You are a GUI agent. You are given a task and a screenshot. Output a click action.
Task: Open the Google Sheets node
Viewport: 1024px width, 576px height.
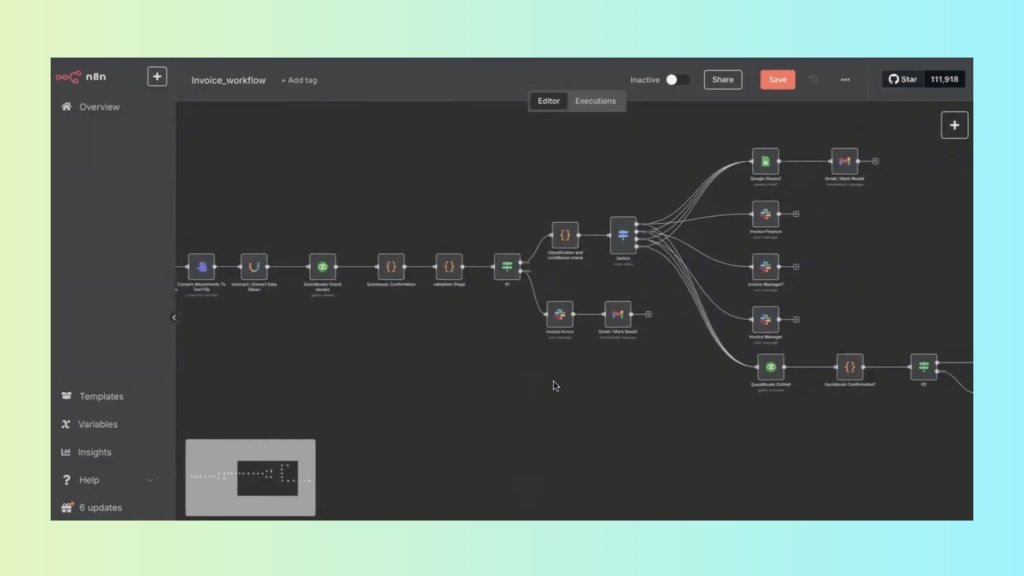click(765, 161)
